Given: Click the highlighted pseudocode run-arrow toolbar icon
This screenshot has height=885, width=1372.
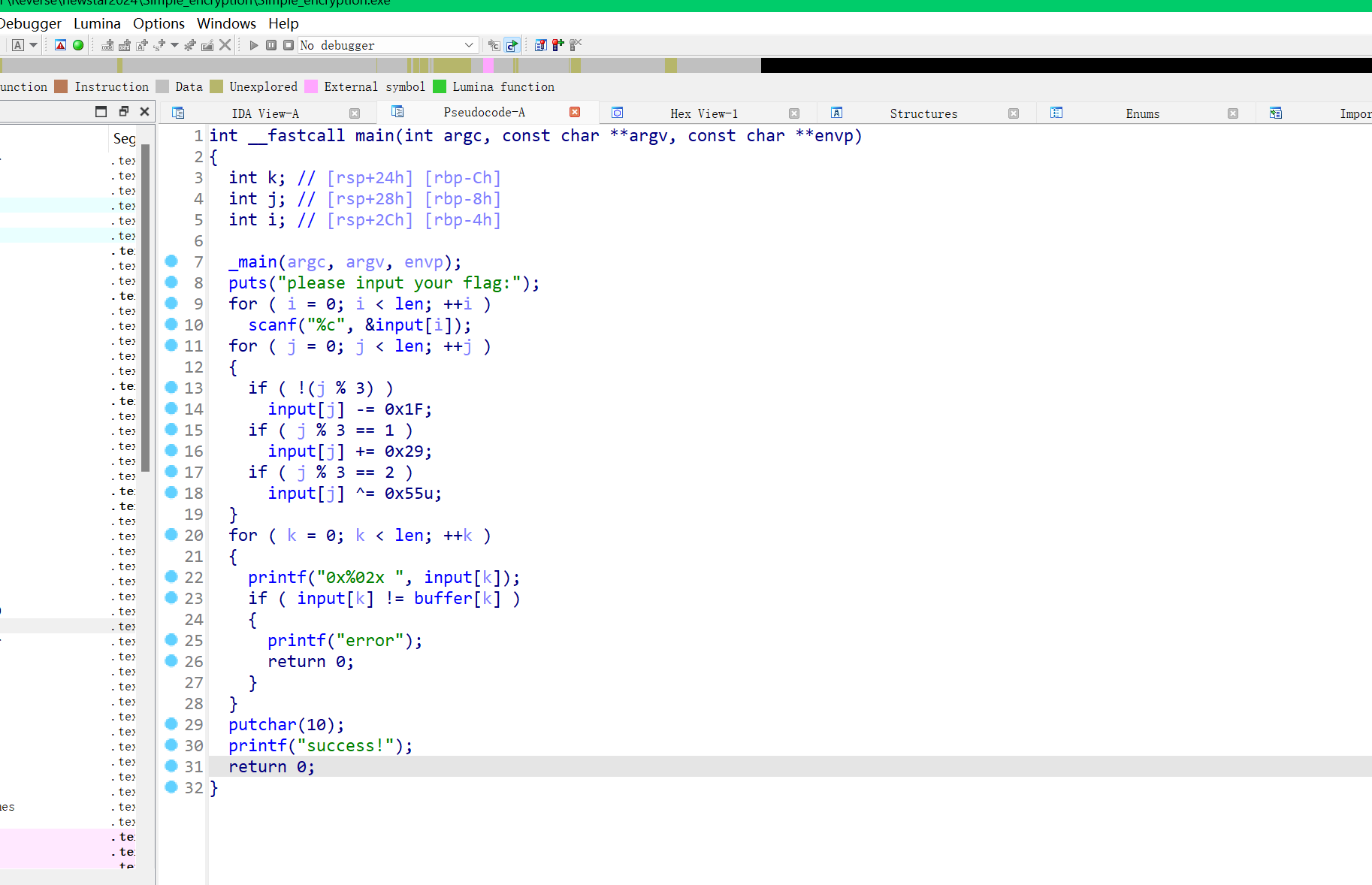Looking at the screenshot, I should tap(512, 45).
